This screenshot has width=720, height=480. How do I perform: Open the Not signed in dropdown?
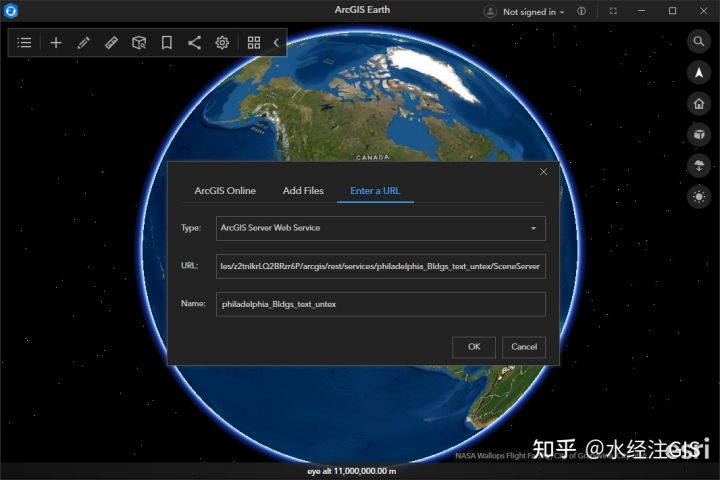coord(534,12)
